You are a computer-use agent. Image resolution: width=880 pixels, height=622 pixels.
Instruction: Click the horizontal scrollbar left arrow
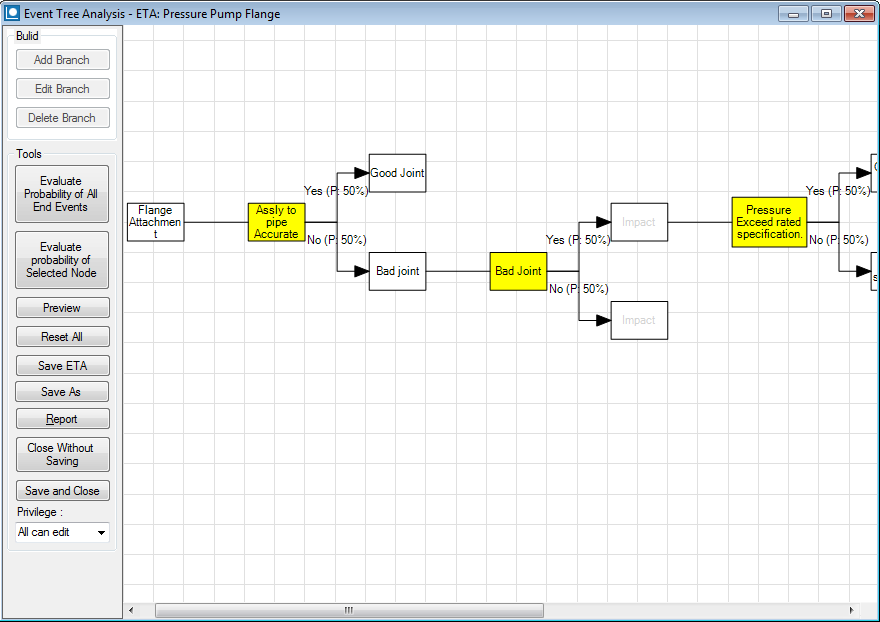coord(132,610)
